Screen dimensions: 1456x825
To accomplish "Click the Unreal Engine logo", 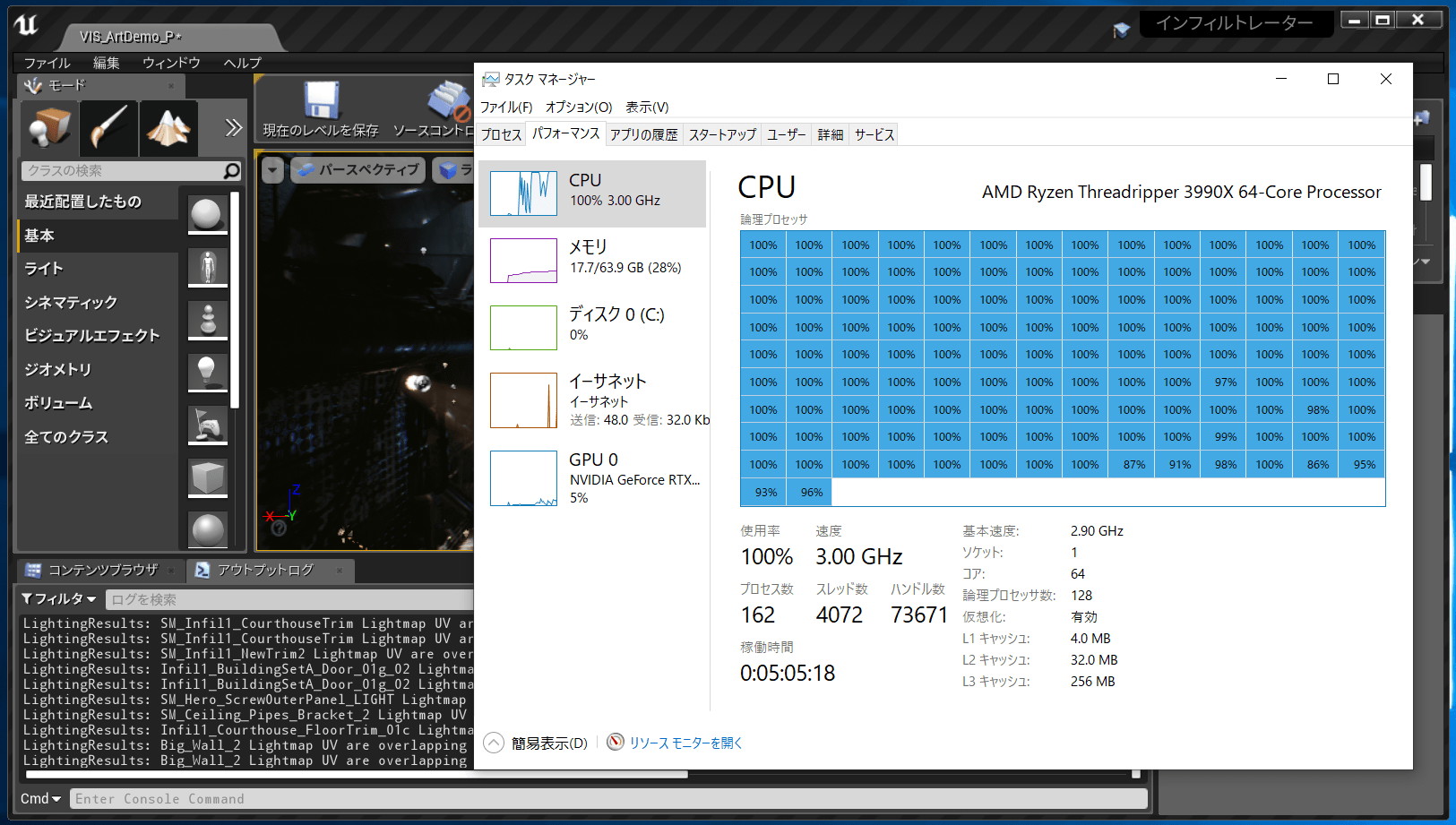I will point(26,24).
